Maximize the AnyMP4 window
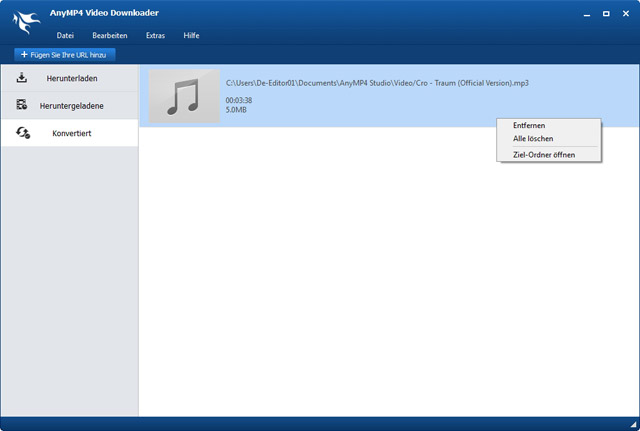The height and width of the screenshot is (431, 640). [x=606, y=14]
